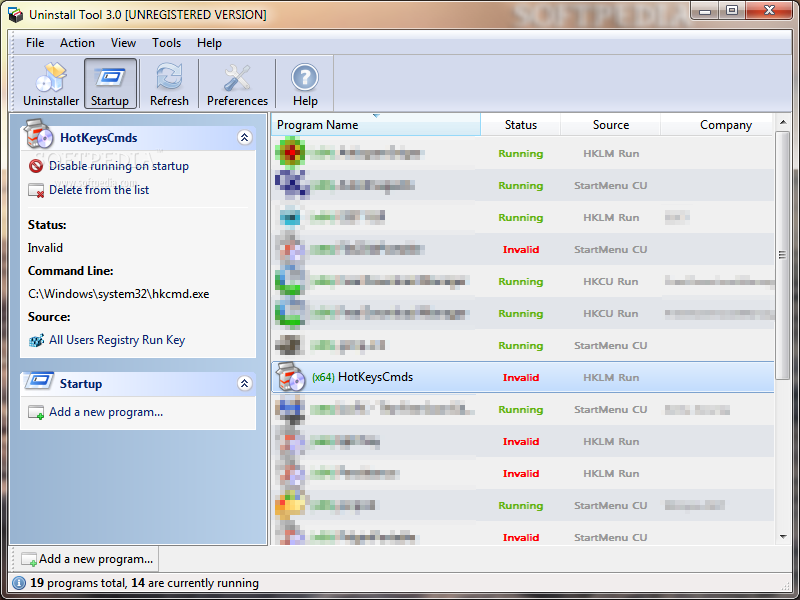This screenshot has width=800, height=600.
Task: Open the View menu
Action: (123, 43)
